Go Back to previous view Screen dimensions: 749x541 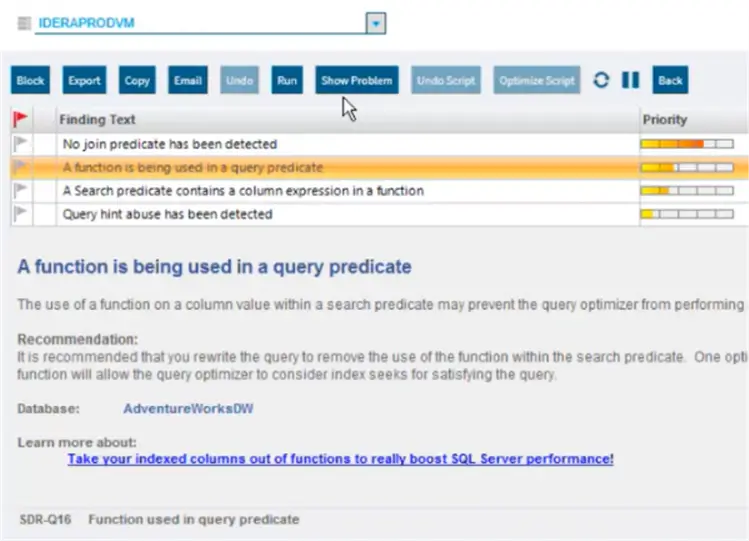670,80
